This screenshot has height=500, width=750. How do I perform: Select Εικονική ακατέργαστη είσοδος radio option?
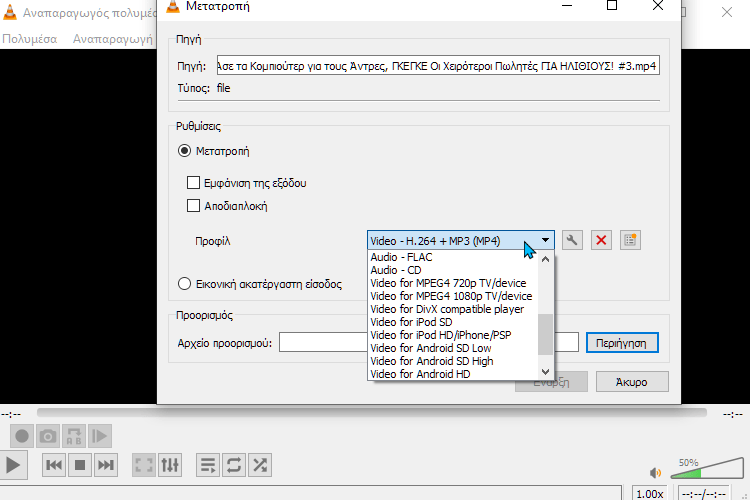(x=184, y=284)
